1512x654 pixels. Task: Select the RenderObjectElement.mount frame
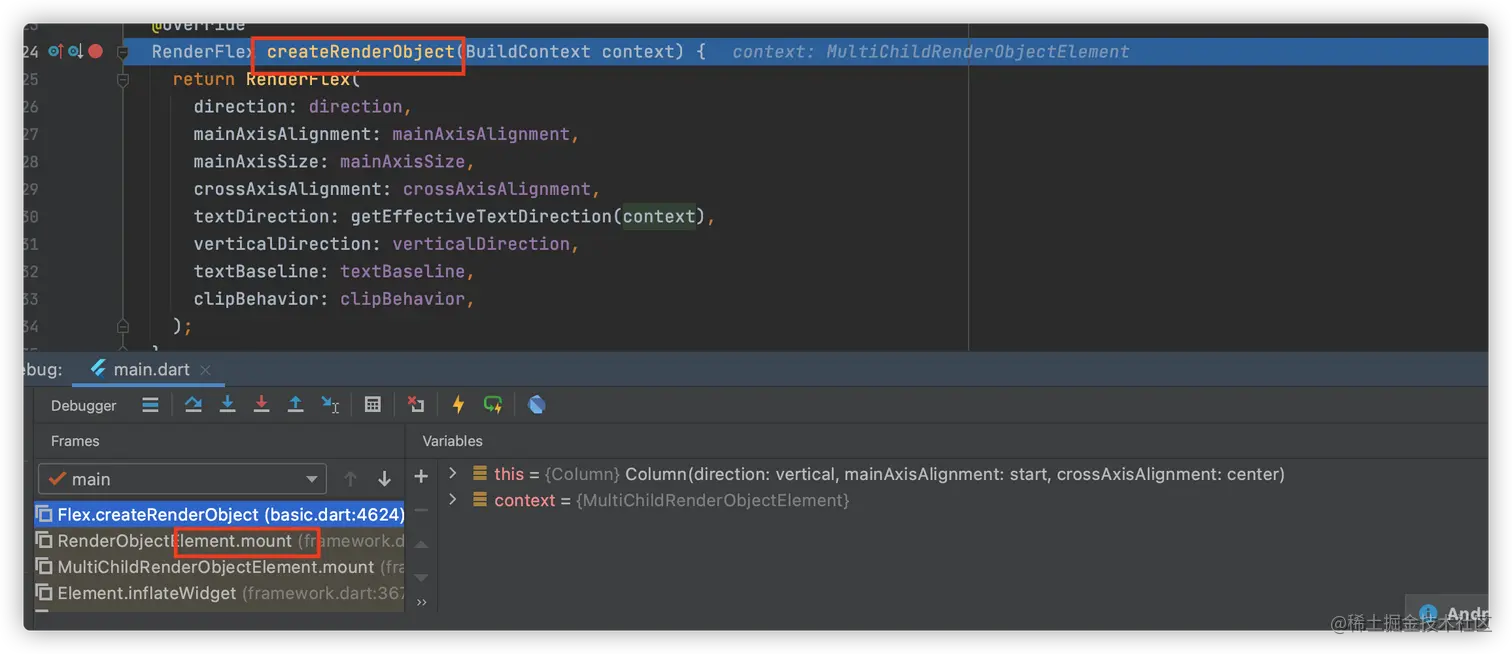tap(219, 541)
